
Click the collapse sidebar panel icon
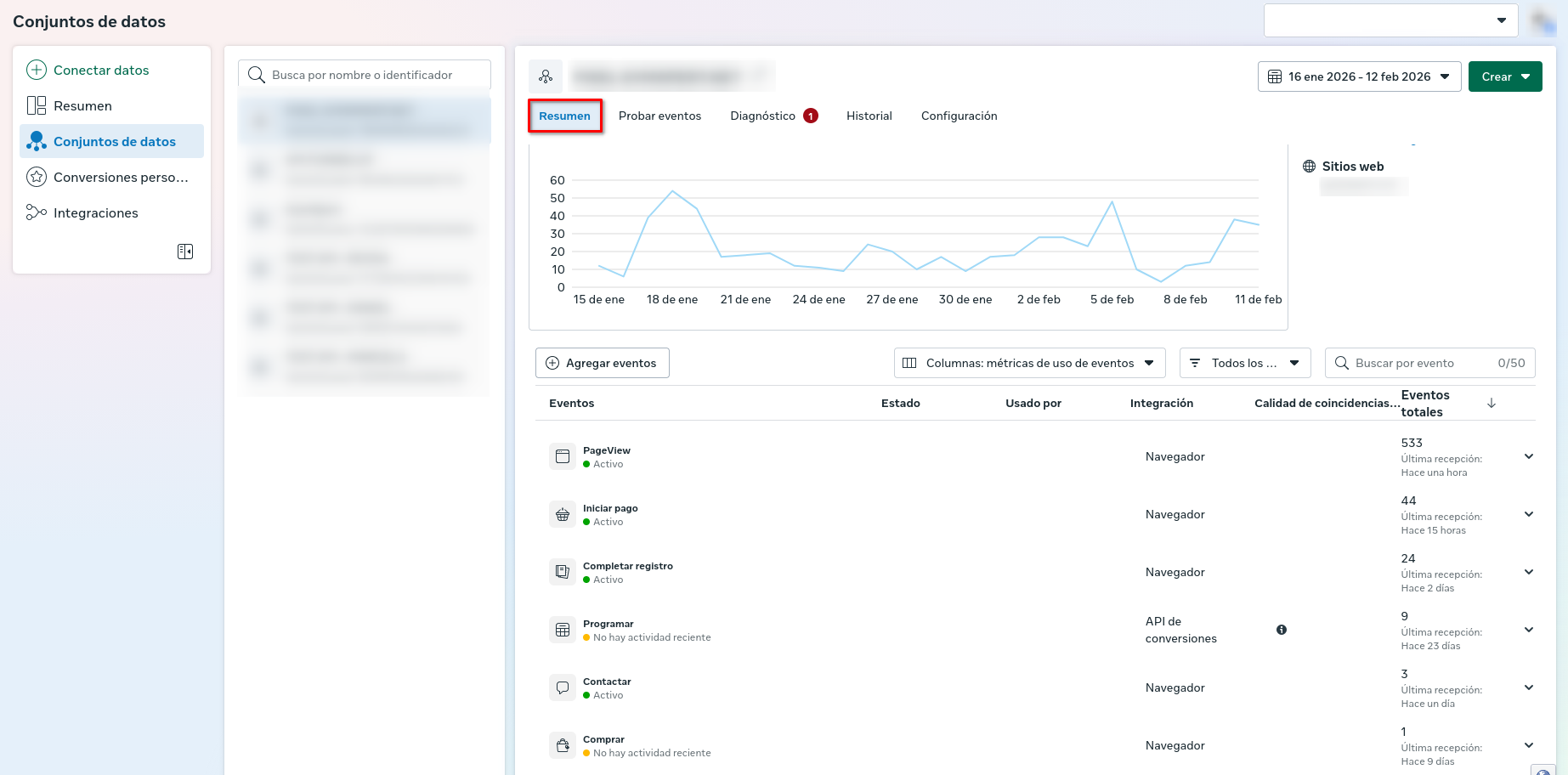click(x=185, y=252)
